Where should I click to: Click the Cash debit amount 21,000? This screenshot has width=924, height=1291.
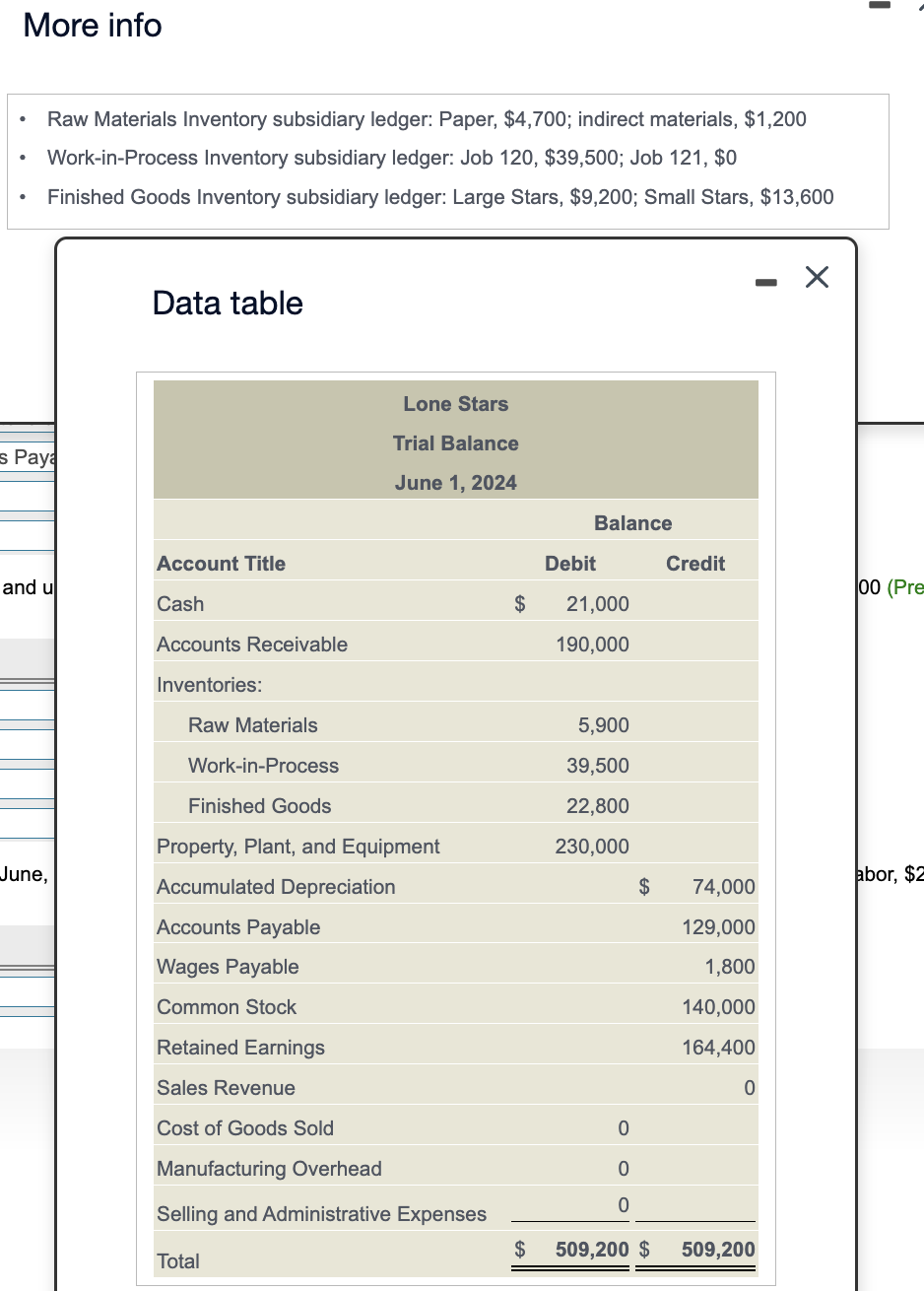pyautogui.click(x=597, y=604)
